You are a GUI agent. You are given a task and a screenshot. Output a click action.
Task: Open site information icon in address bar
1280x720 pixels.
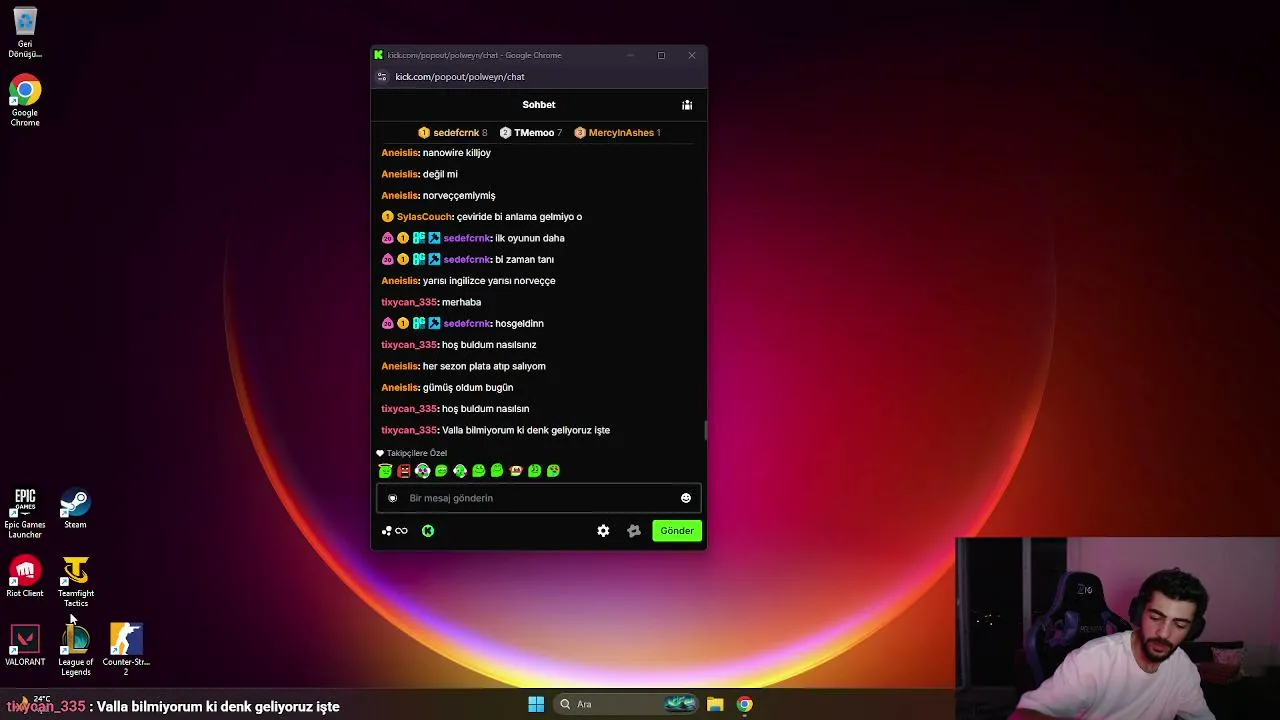[x=382, y=77]
